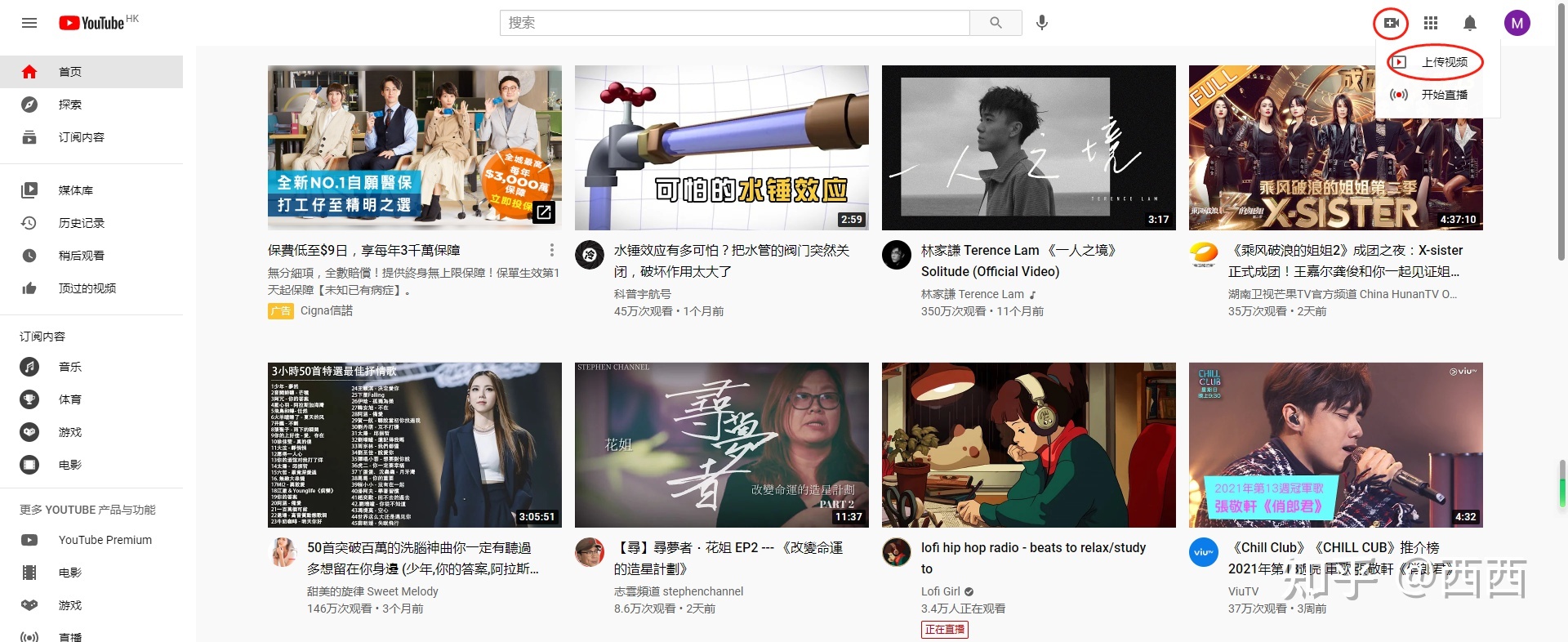This screenshot has width=1568, height=642.
Task: Click the 游戏 subscription icon
Action: (29, 432)
